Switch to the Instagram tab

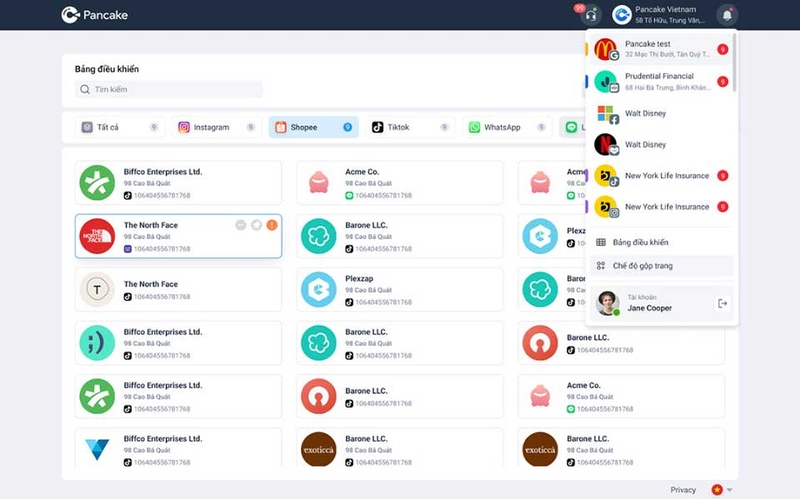point(216,127)
